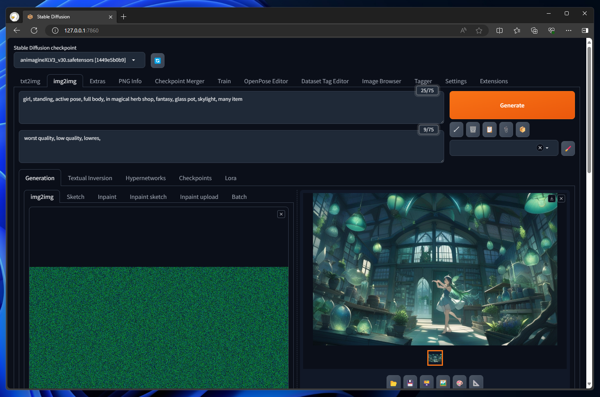Close the Stable Diffusion browser tab
Screen dimensions: 600x397
[x=111, y=17]
